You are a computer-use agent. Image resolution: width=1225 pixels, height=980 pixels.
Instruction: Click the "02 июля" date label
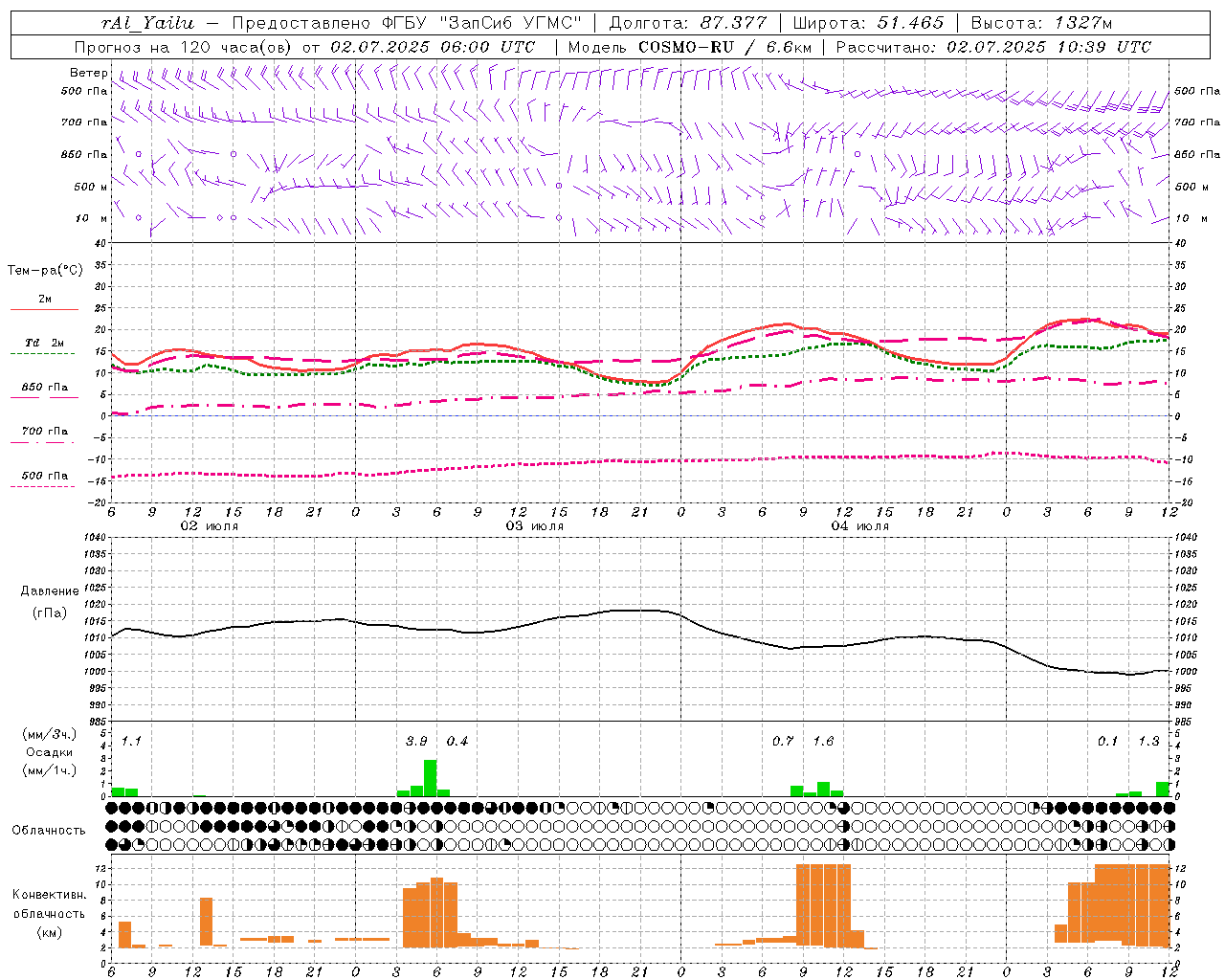click(x=211, y=526)
